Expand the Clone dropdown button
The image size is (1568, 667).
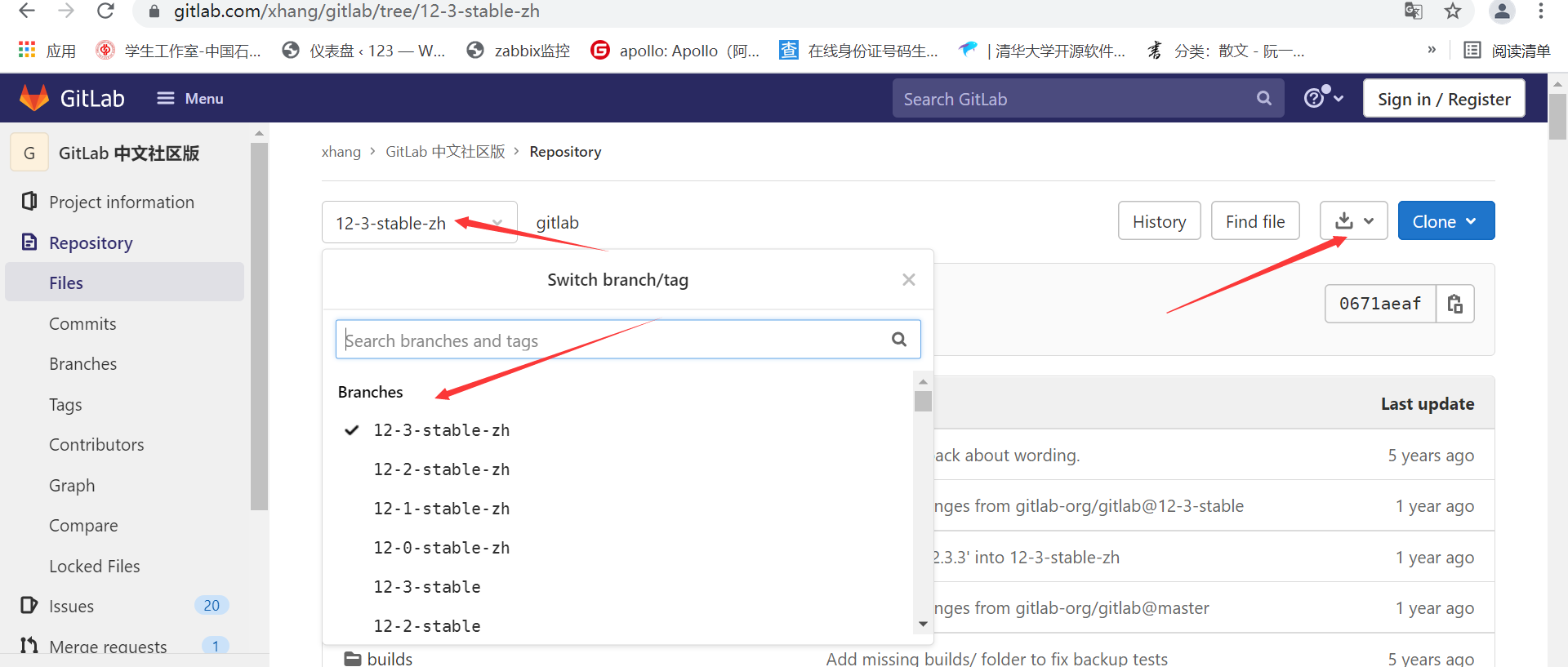point(1446,221)
